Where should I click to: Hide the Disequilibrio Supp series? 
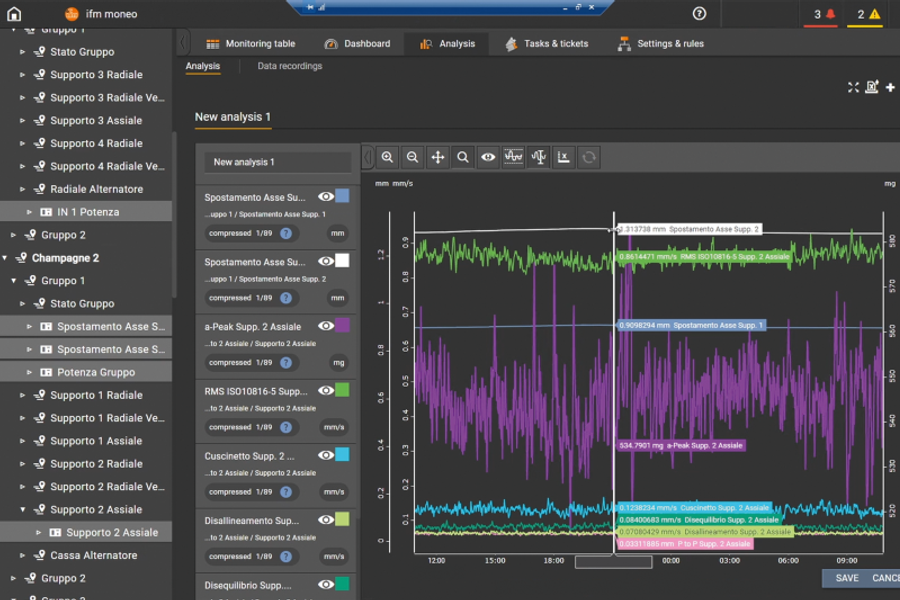pos(326,584)
